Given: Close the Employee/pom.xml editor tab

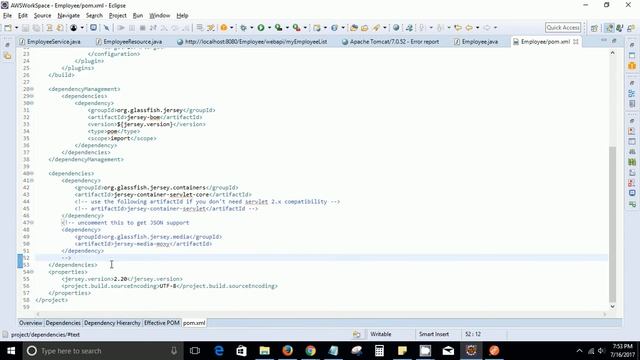Looking at the screenshot, I should click(576, 42).
